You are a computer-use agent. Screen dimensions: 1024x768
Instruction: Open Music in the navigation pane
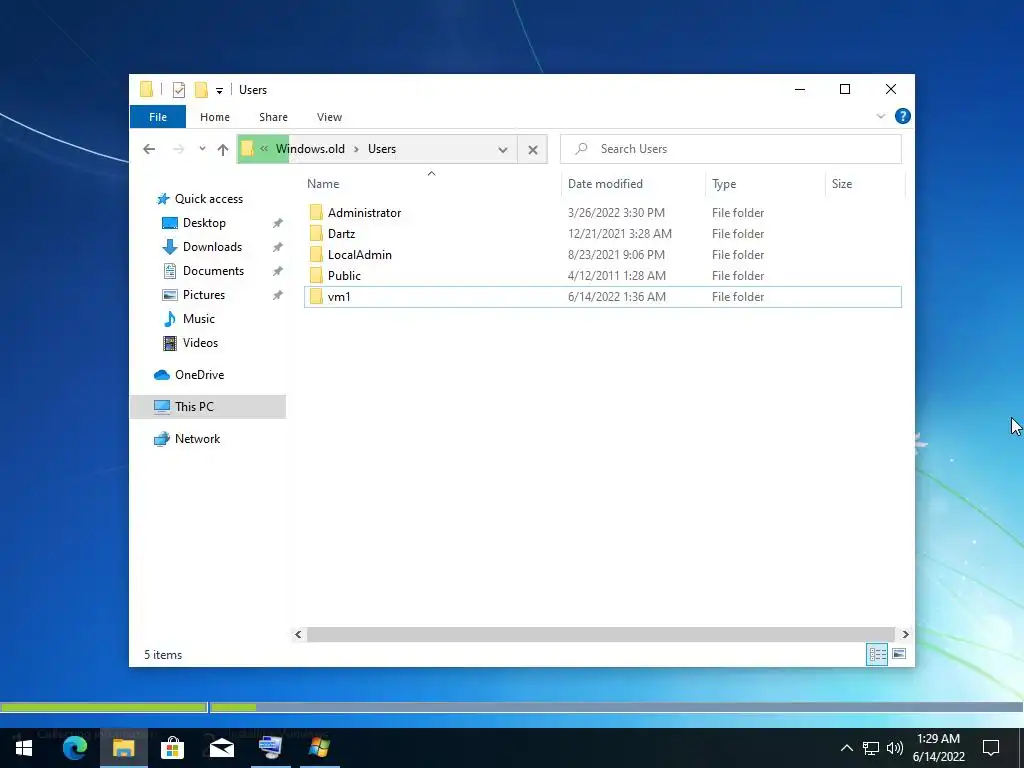point(188,319)
